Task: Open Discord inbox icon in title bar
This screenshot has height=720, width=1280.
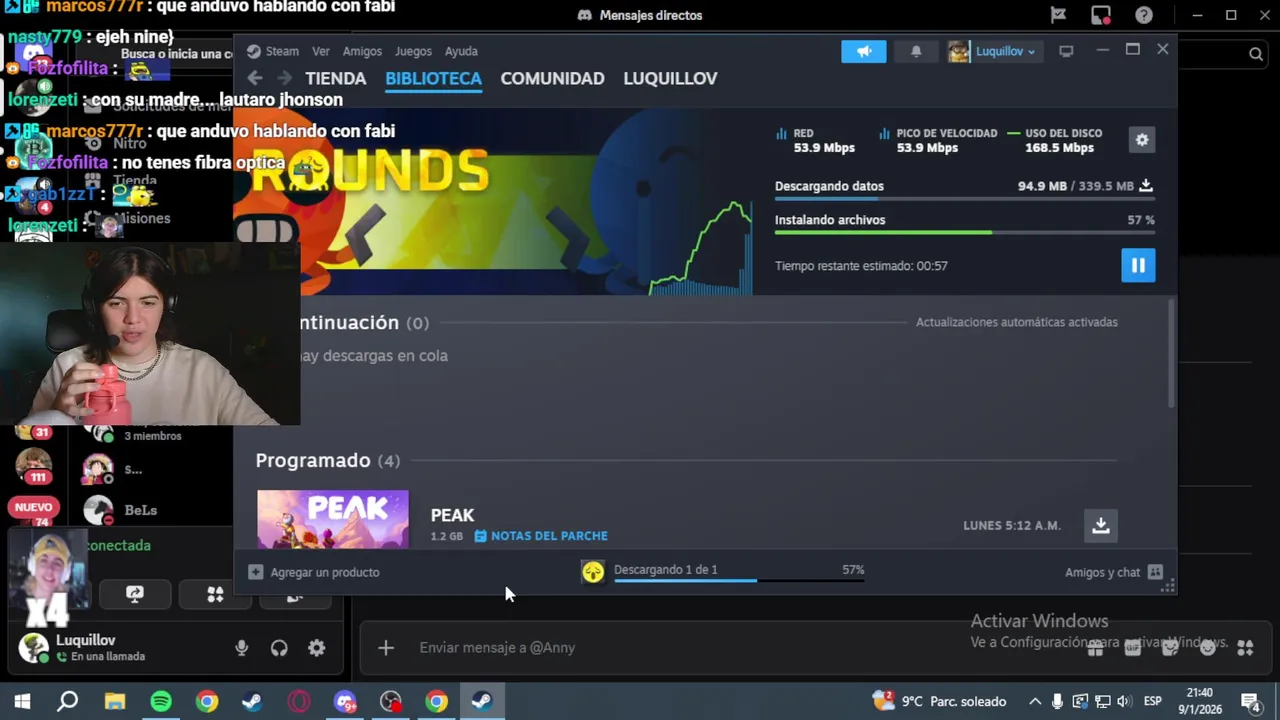Action: 1101,15
